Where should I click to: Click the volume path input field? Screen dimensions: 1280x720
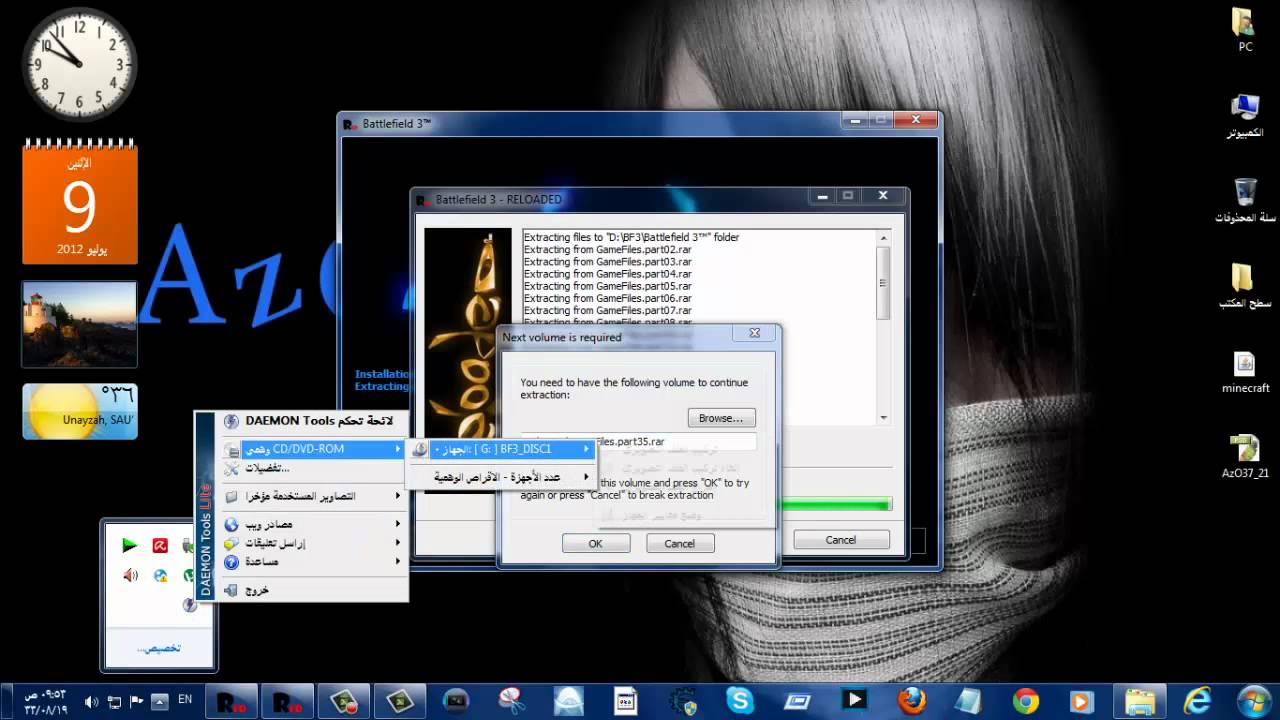(x=639, y=441)
